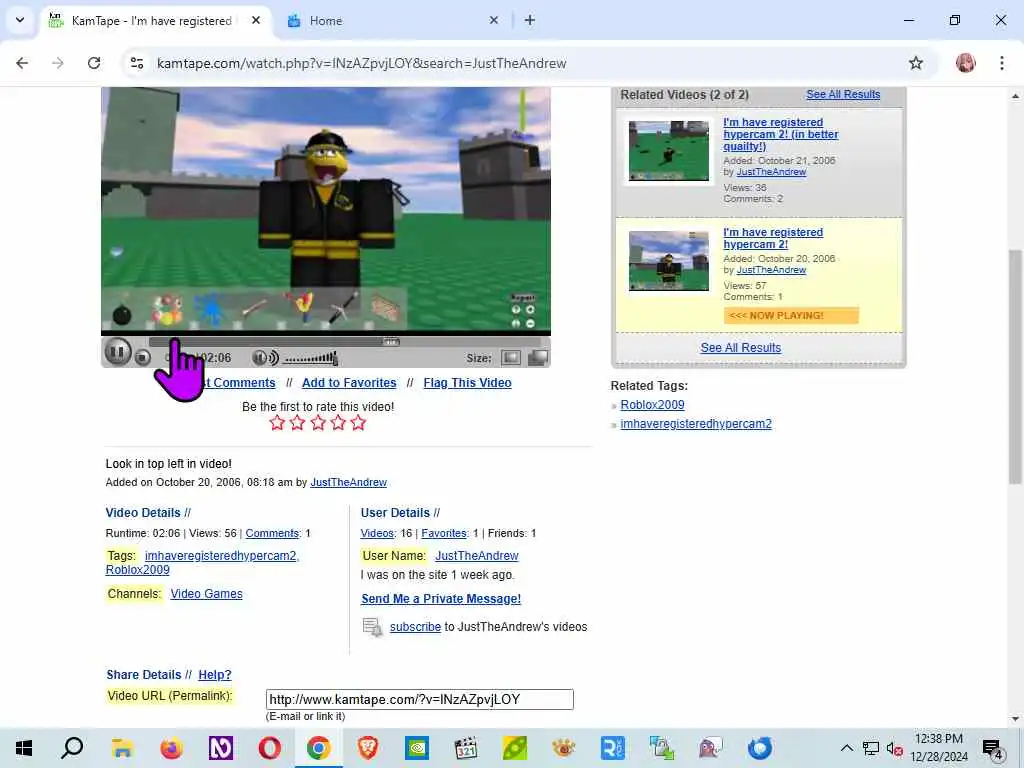Viewport: 1024px width, 768px height.
Task: Open Chrome three-dot menu
Action: [x=1002, y=63]
